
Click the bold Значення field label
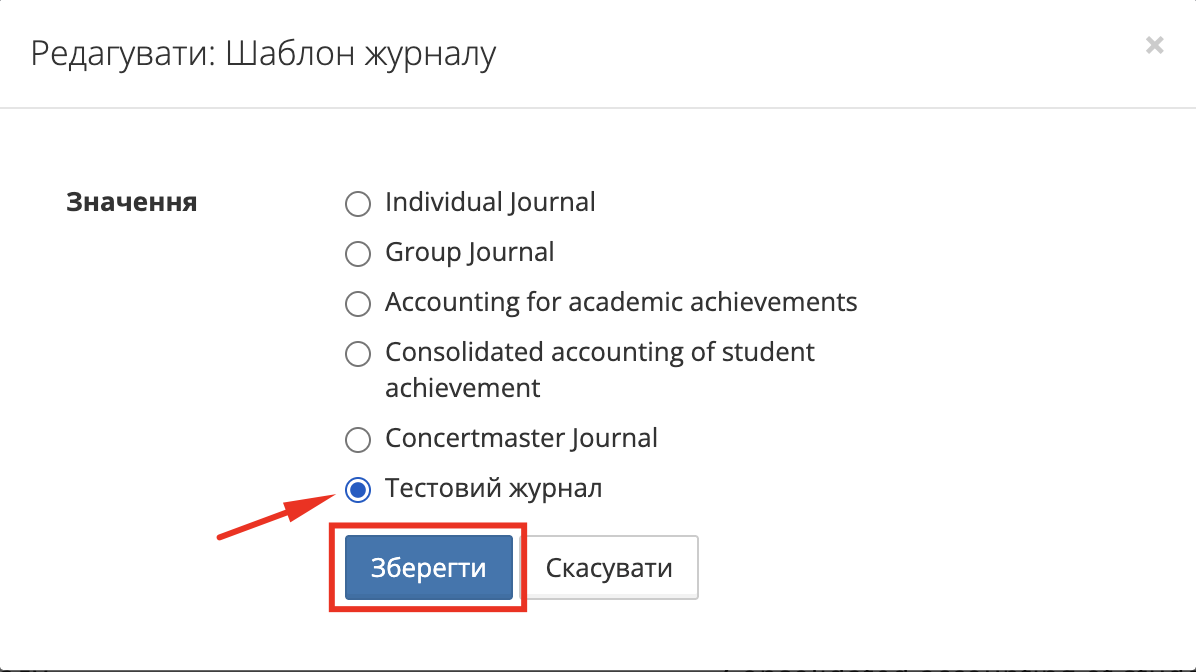131,203
